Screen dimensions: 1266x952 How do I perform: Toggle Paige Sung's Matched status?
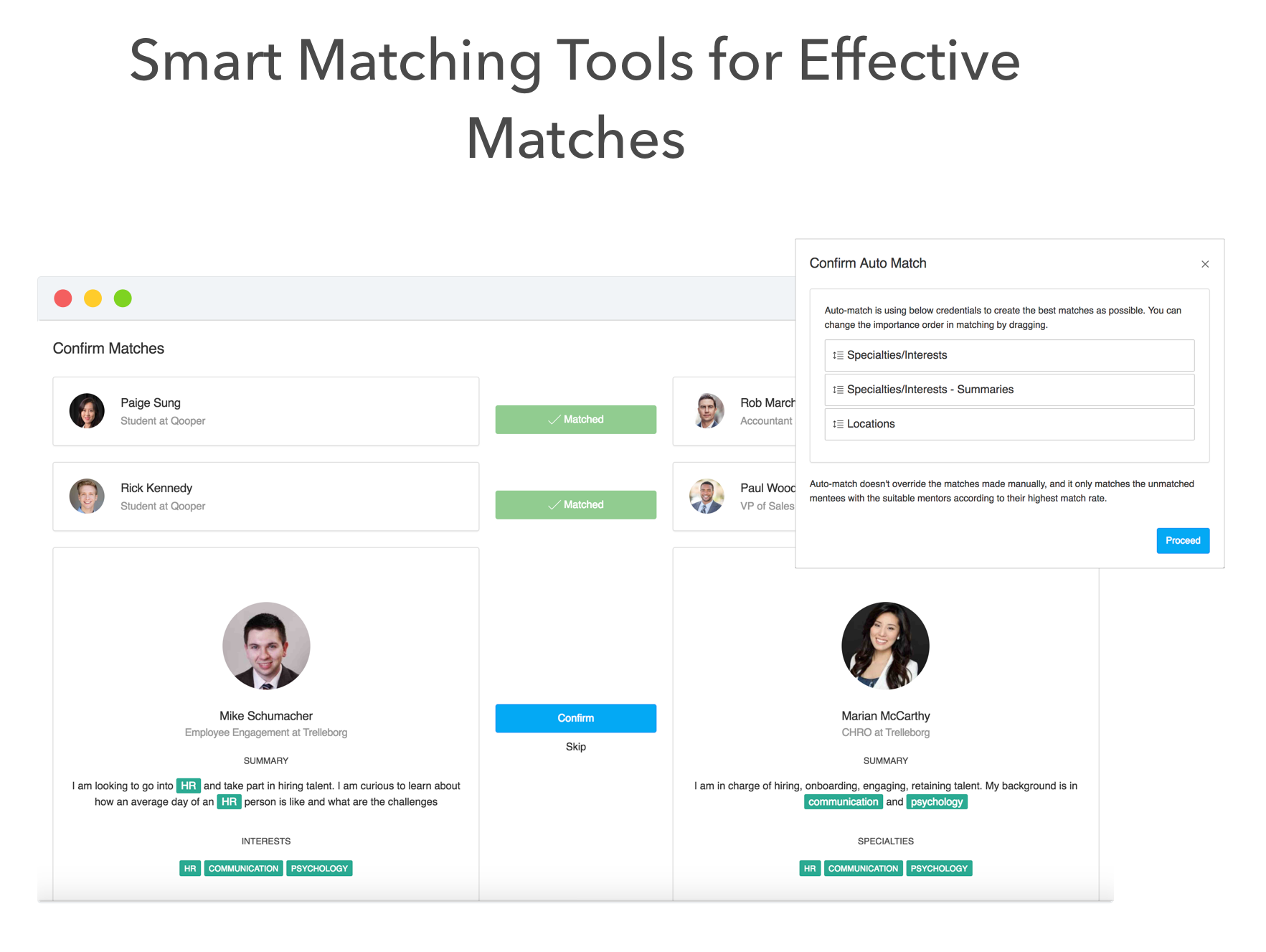click(575, 419)
